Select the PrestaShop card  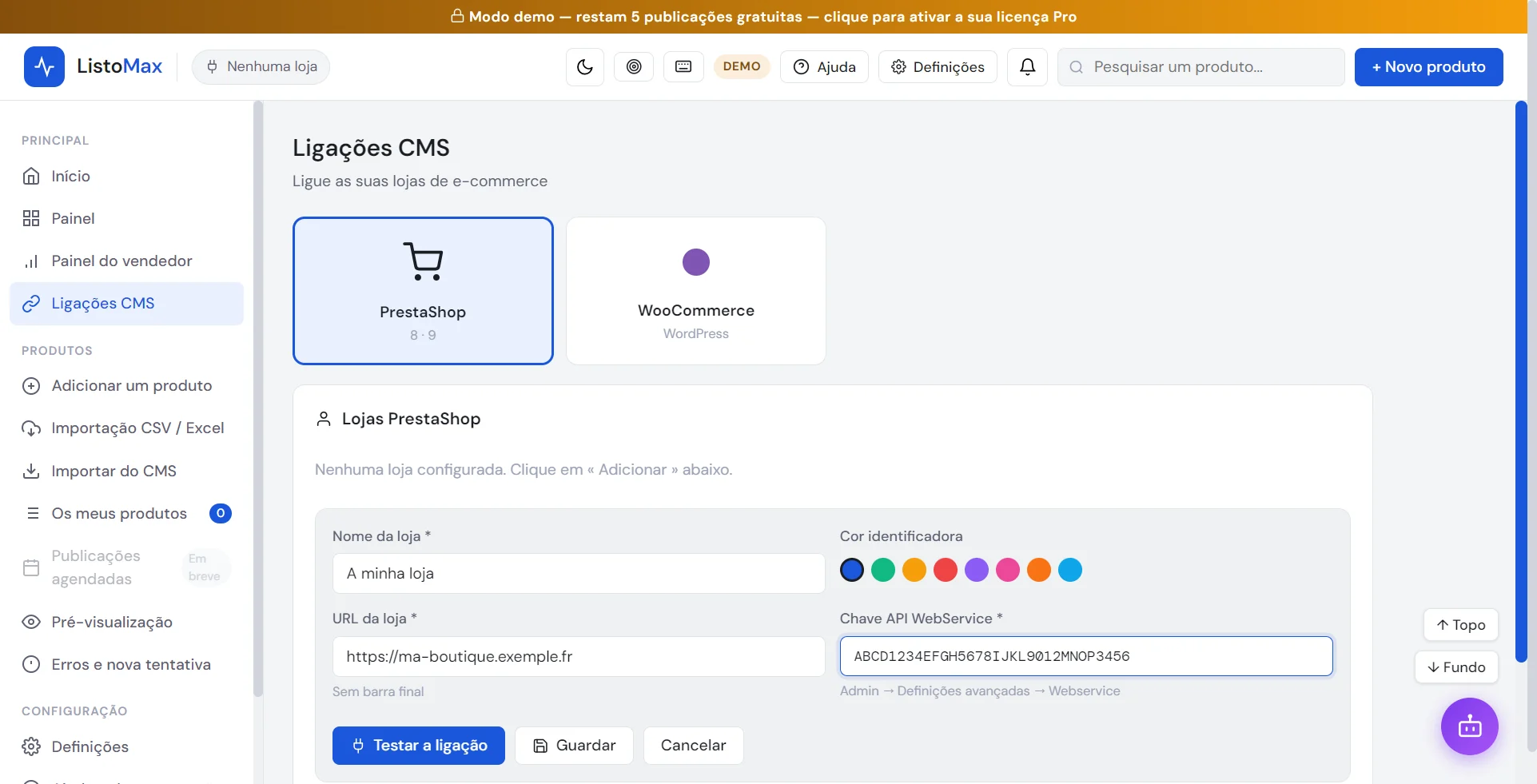[x=423, y=291]
